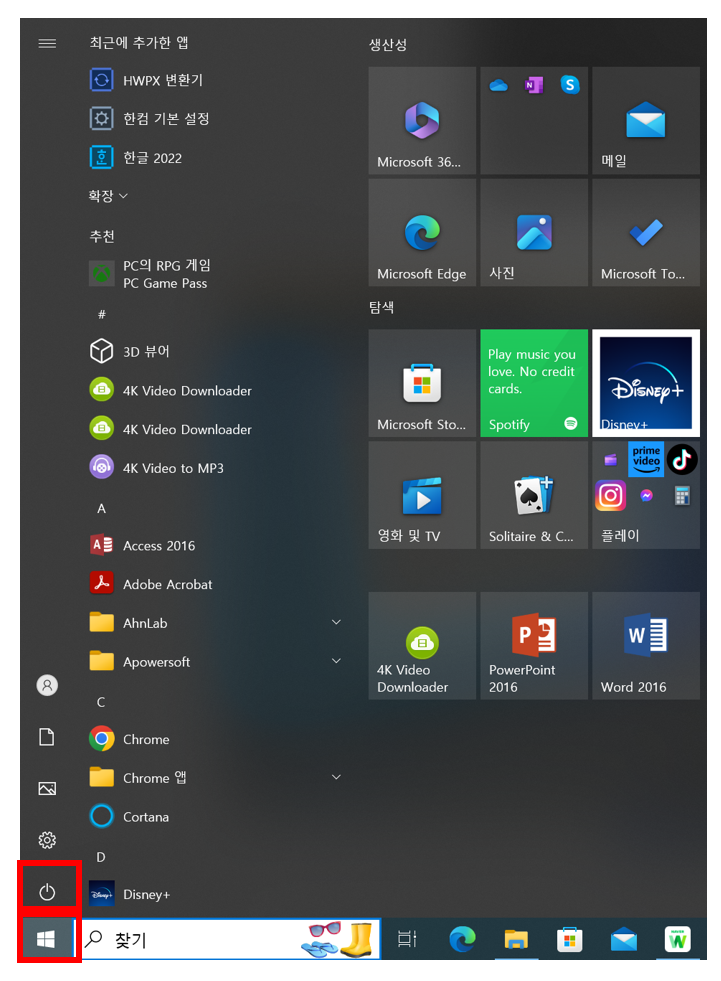Click the 탐색 group heading
Screen dimensions: 721x981
pos(381,307)
